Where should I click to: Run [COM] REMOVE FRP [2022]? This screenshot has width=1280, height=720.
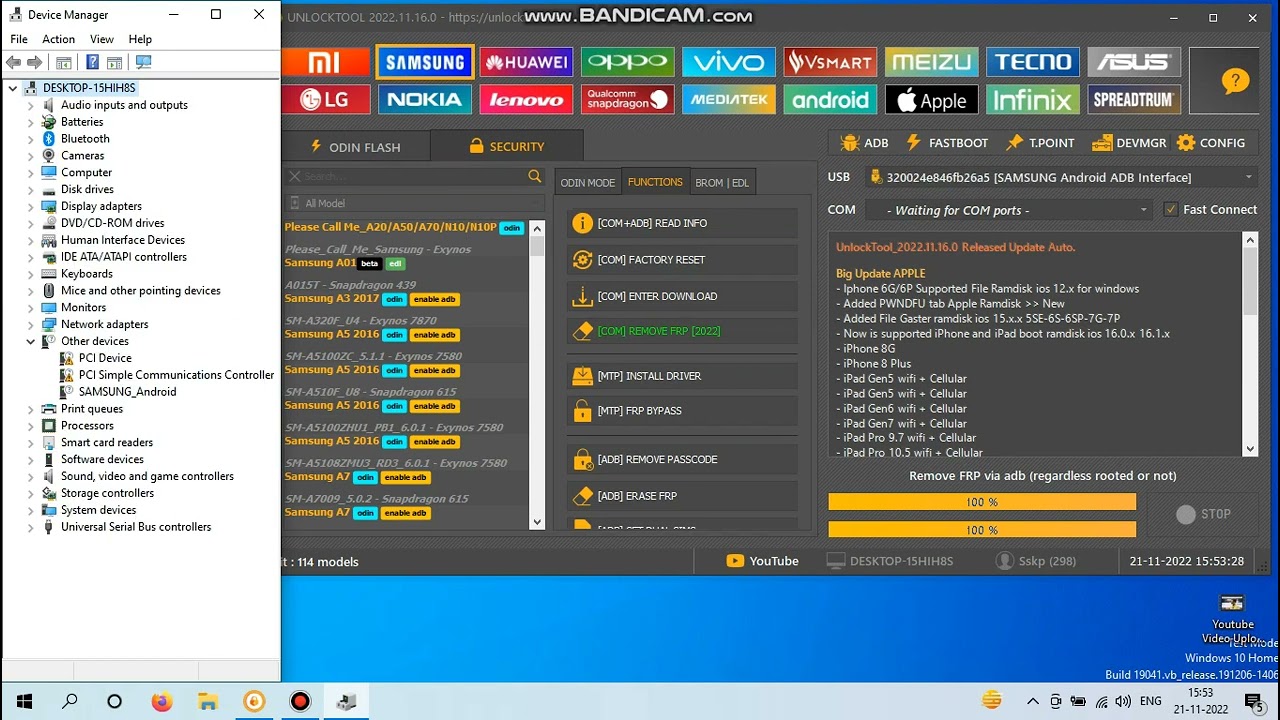682,331
